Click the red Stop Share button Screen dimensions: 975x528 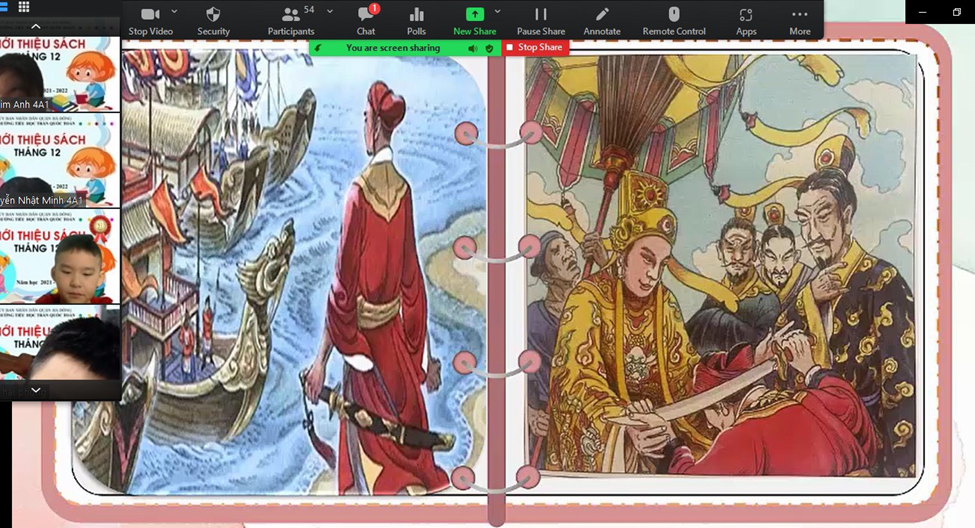535,47
